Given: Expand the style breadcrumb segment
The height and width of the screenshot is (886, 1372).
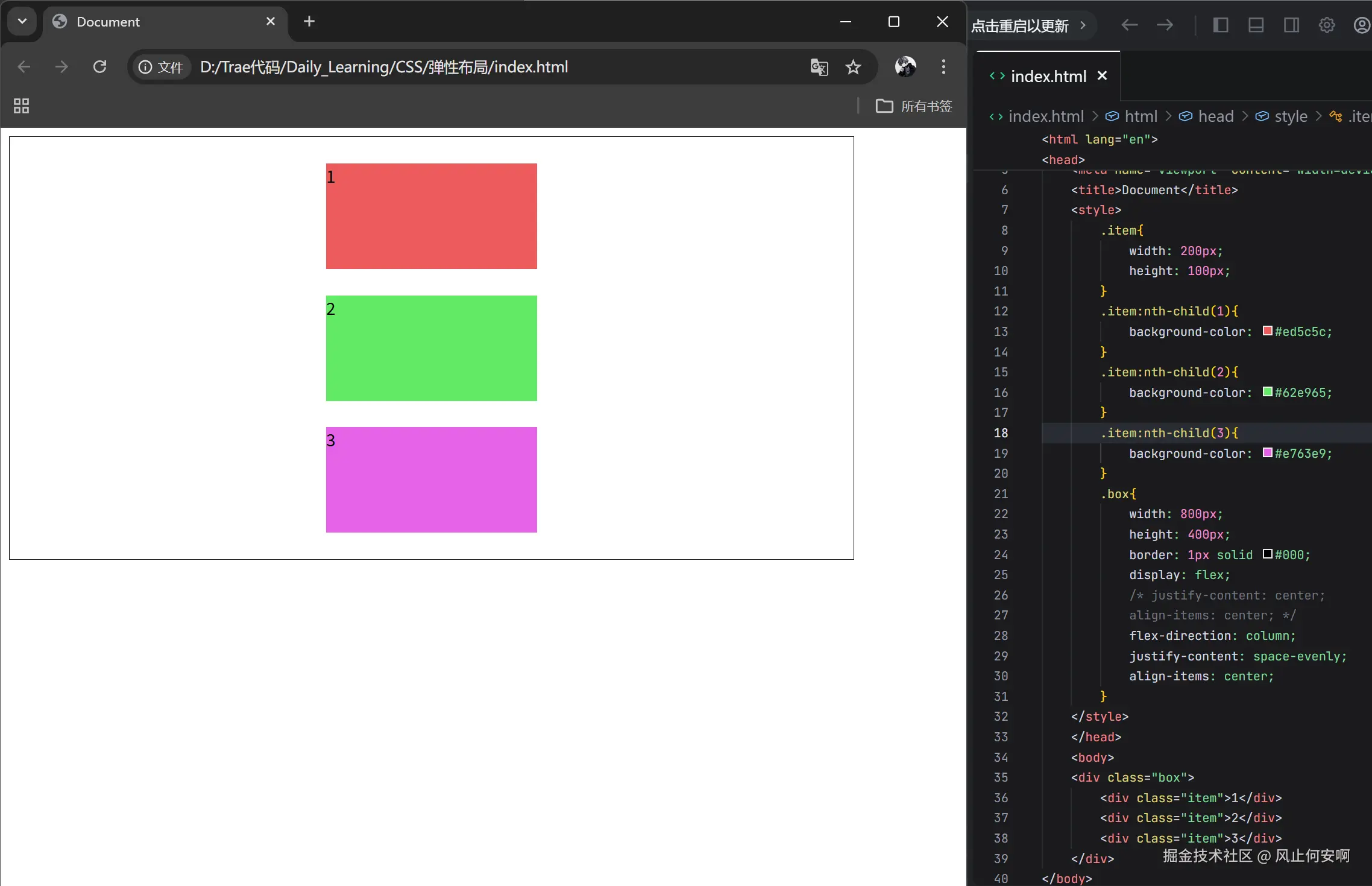Looking at the screenshot, I should click(1290, 116).
